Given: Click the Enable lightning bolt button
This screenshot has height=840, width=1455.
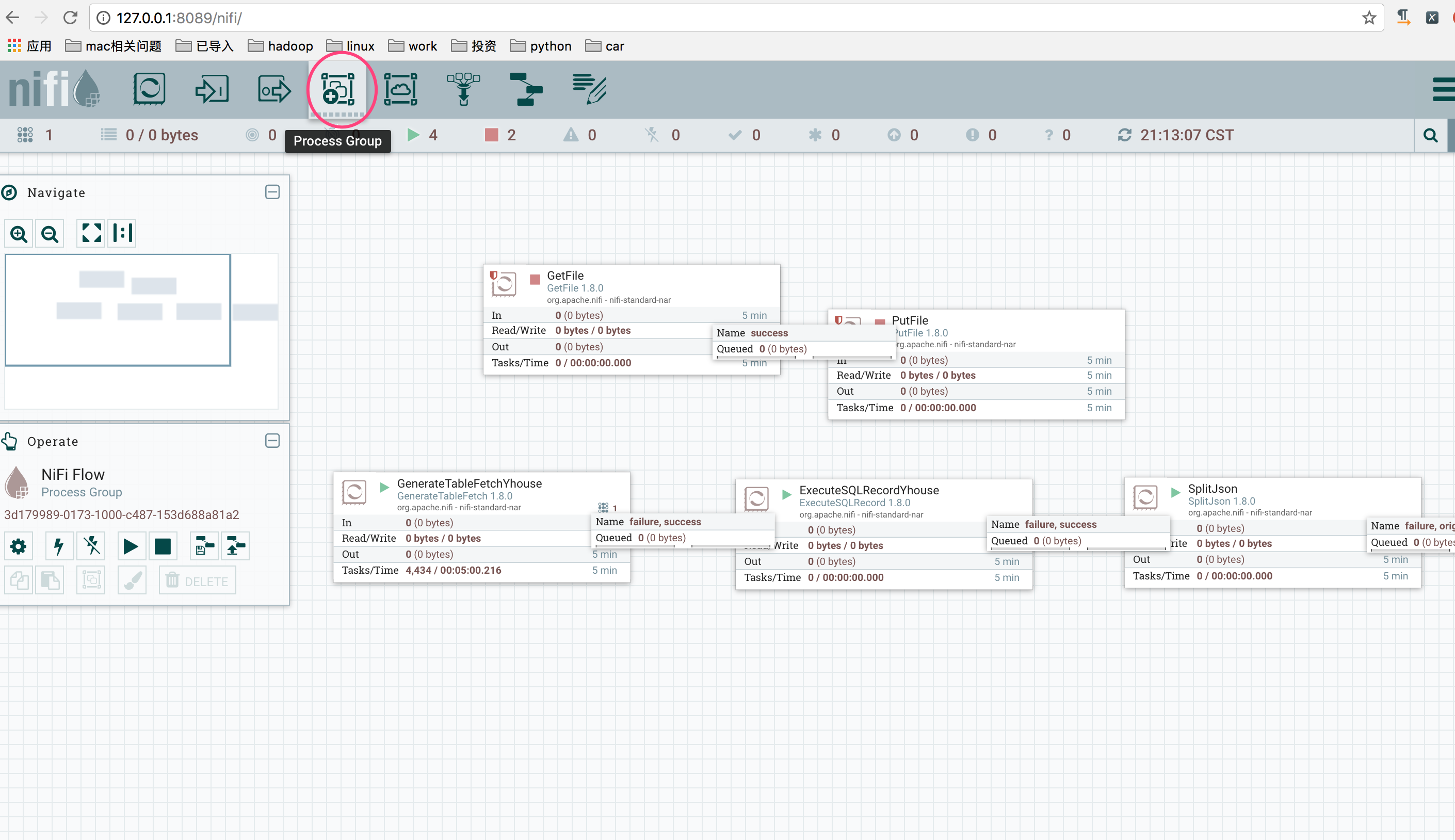Looking at the screenshot, I should click(59, 546).
